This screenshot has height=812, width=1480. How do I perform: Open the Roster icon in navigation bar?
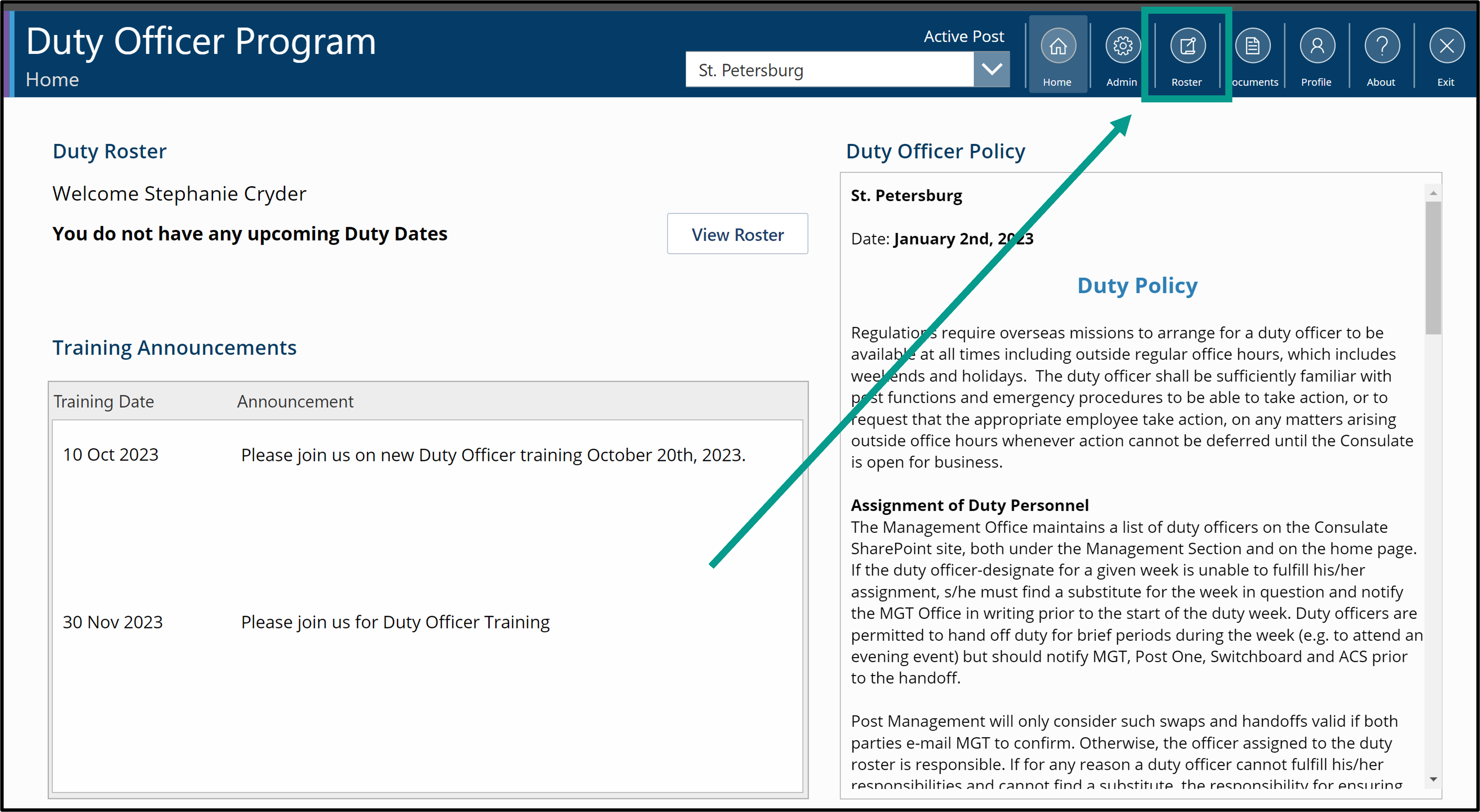1187,47
